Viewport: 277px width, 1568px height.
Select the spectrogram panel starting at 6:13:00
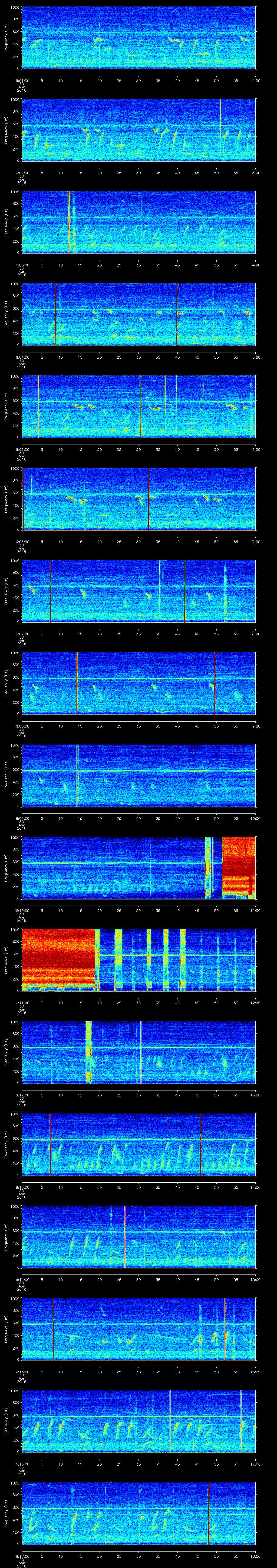point(138,1144)
